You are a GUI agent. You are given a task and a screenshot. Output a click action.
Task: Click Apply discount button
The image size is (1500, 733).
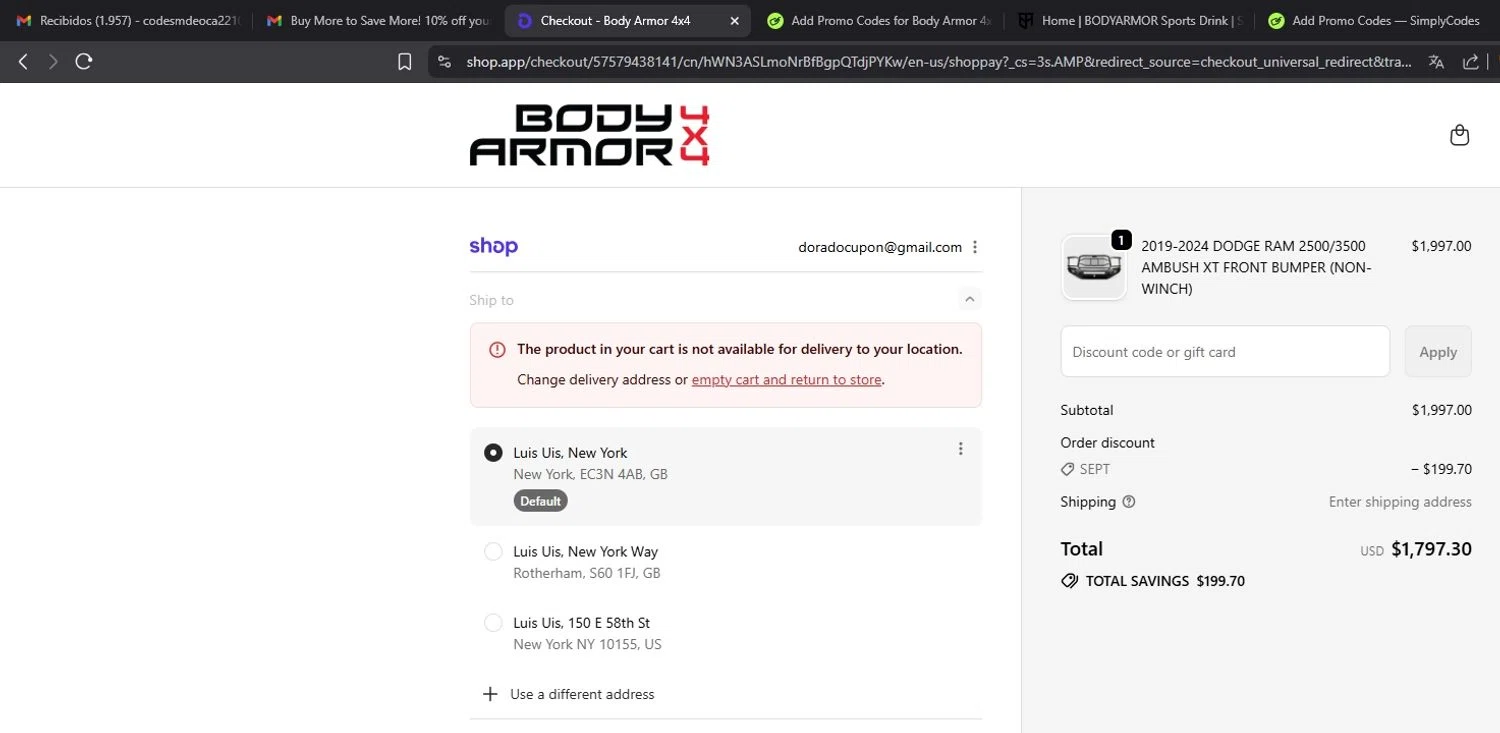pos(1438,352)
